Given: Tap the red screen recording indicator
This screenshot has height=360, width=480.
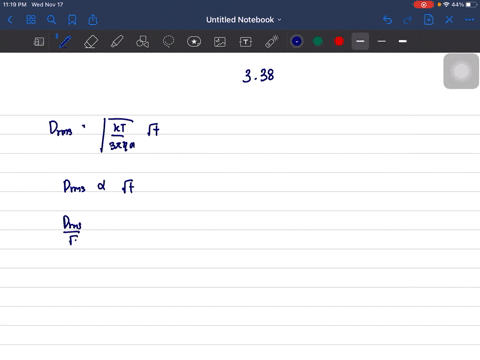Looking at the screenshot, I should point(423,5).
